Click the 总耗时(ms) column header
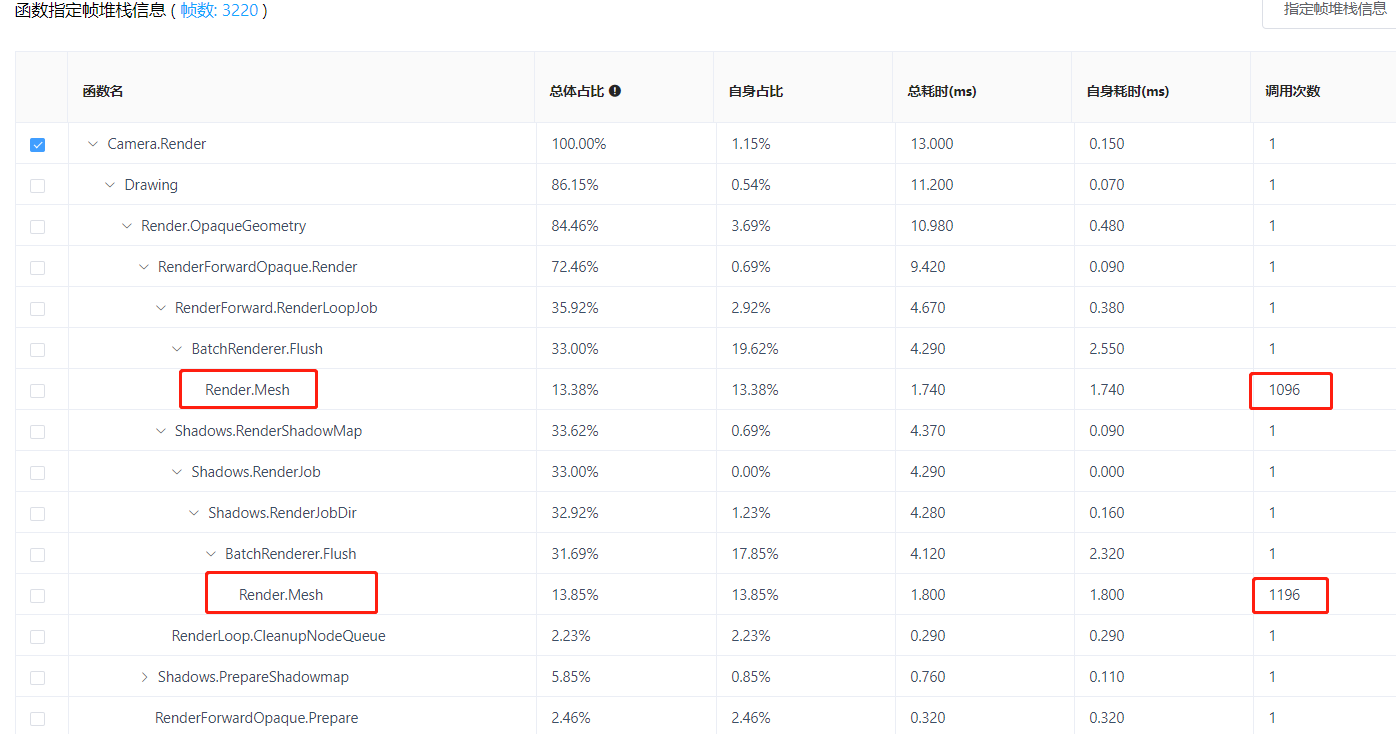Viewport: 1396px width, 734px height. point(942,91)
